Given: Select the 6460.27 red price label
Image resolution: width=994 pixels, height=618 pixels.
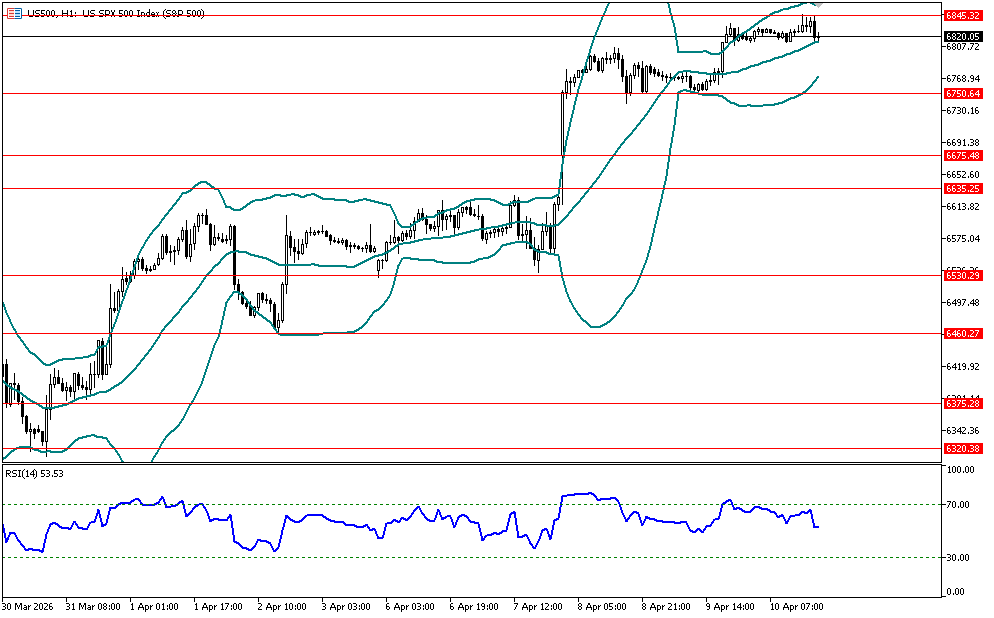Looking at the screenshot, I should click(x=963, y=333).
